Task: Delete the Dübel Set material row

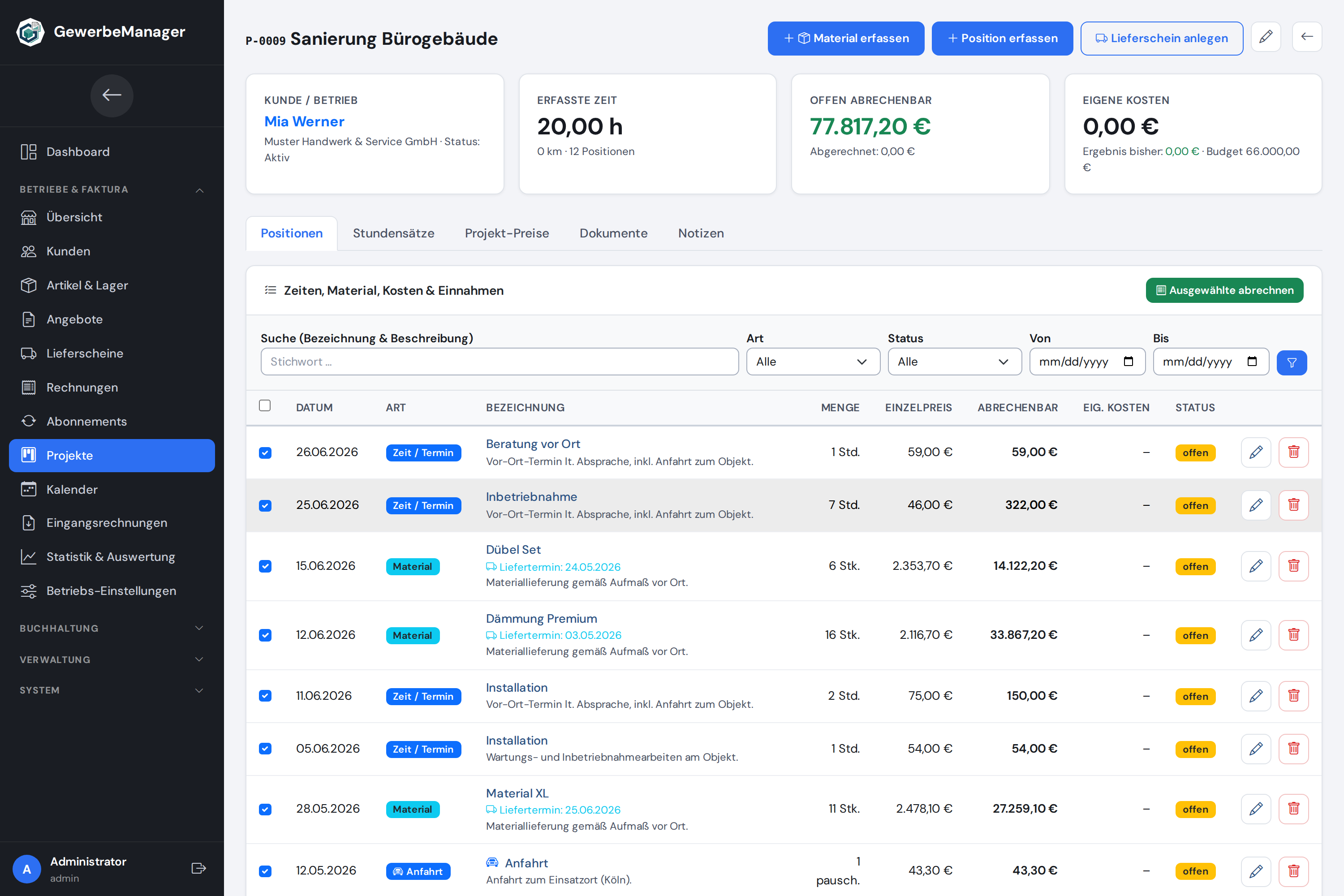Action: [x=1294, y=566]
